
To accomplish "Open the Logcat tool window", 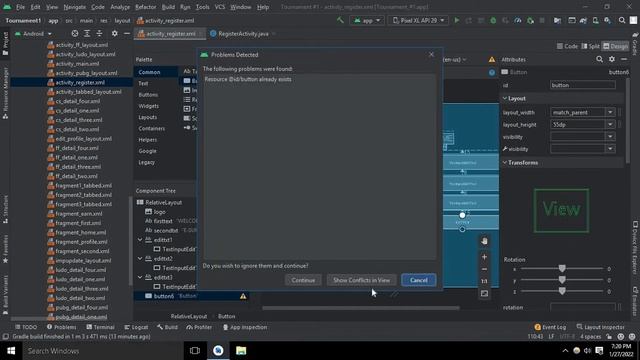I will click(136, 327).
